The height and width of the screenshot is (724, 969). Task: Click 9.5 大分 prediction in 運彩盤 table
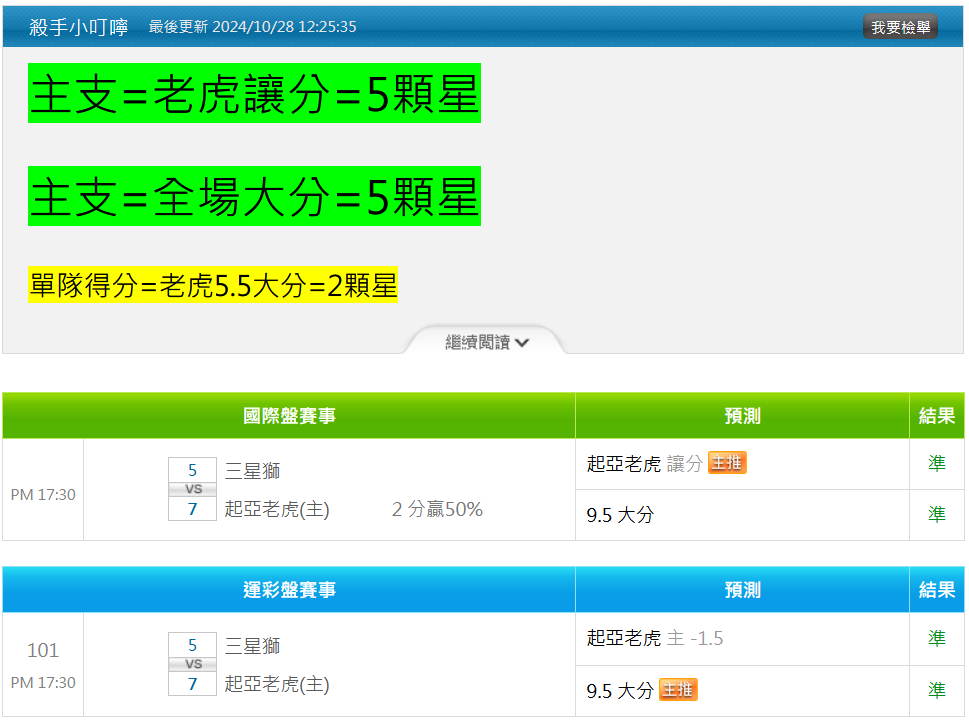point(620,691)
